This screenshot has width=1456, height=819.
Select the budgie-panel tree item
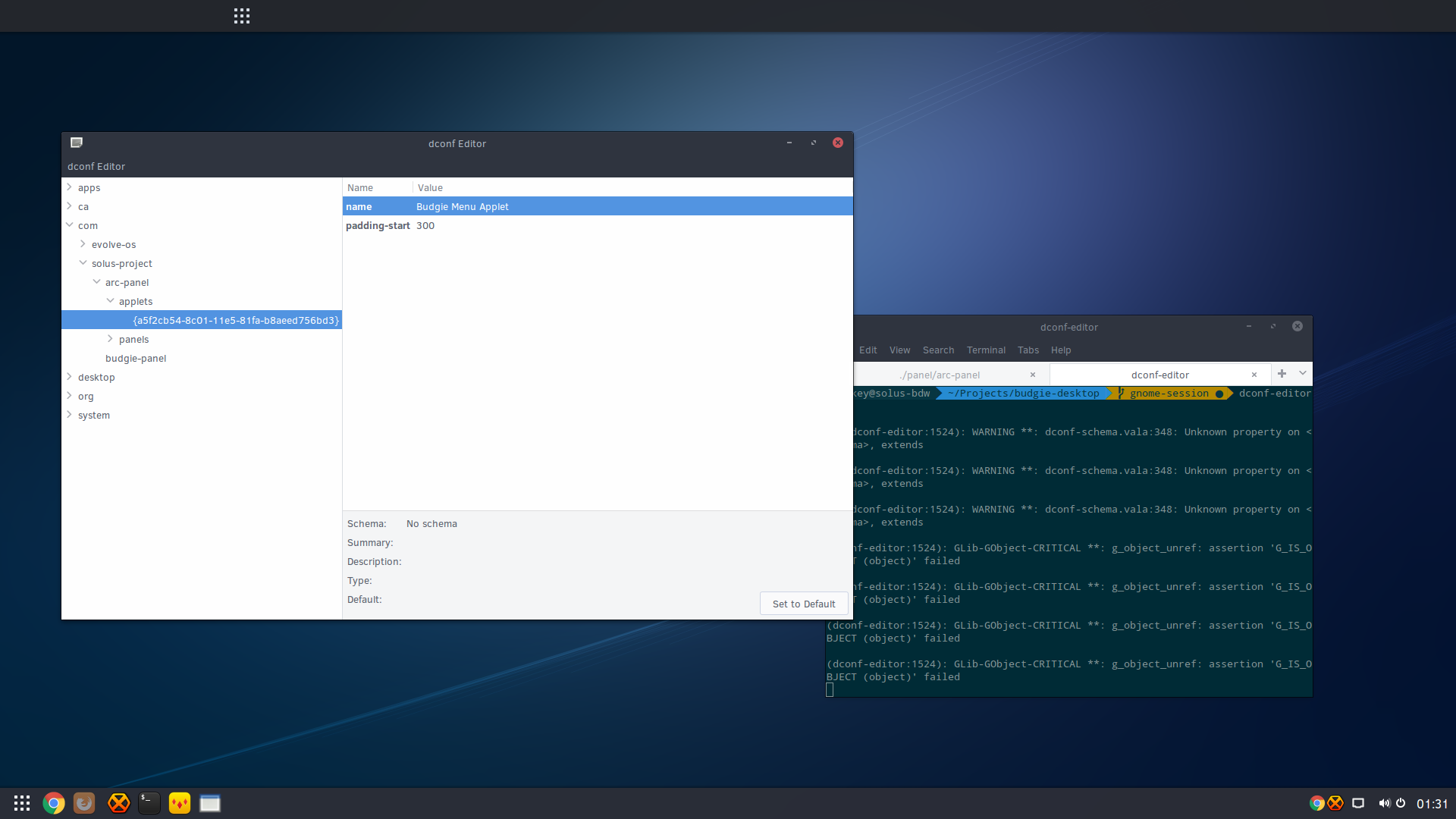(x=136, y=358)
